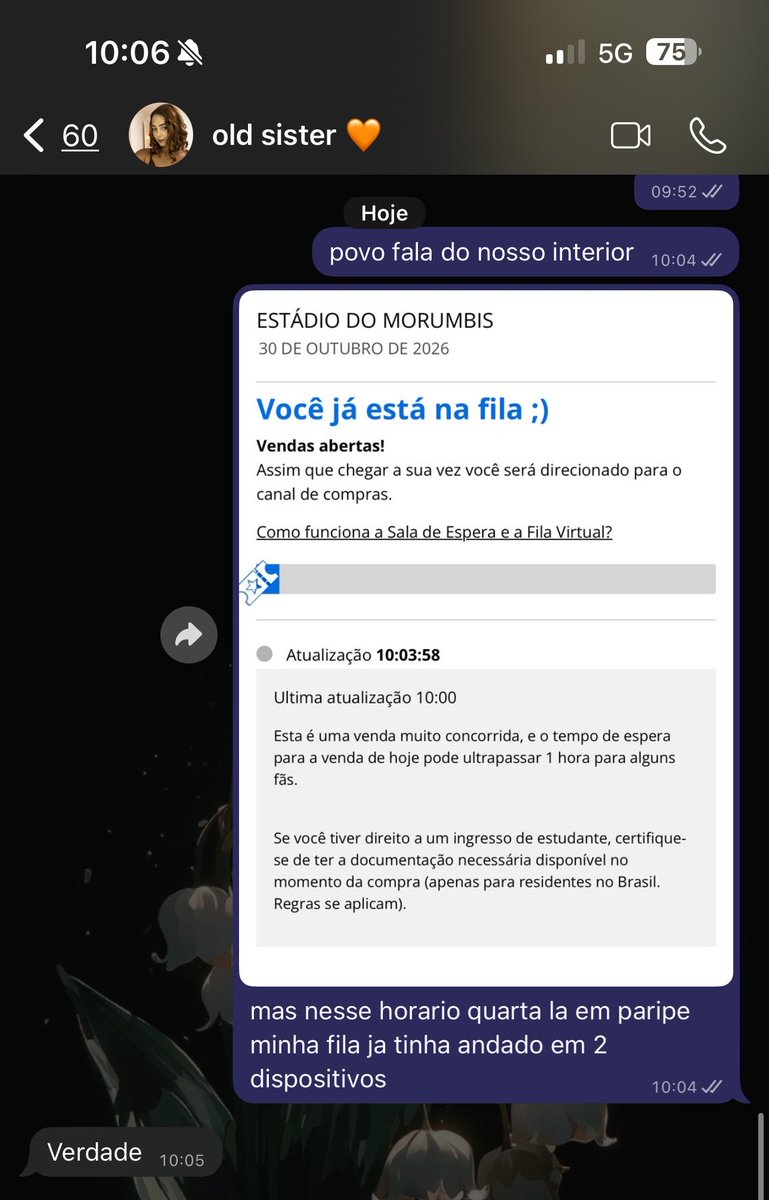Start a voice call
This screenshot has width=769, height=1200.
pos(708,136)
